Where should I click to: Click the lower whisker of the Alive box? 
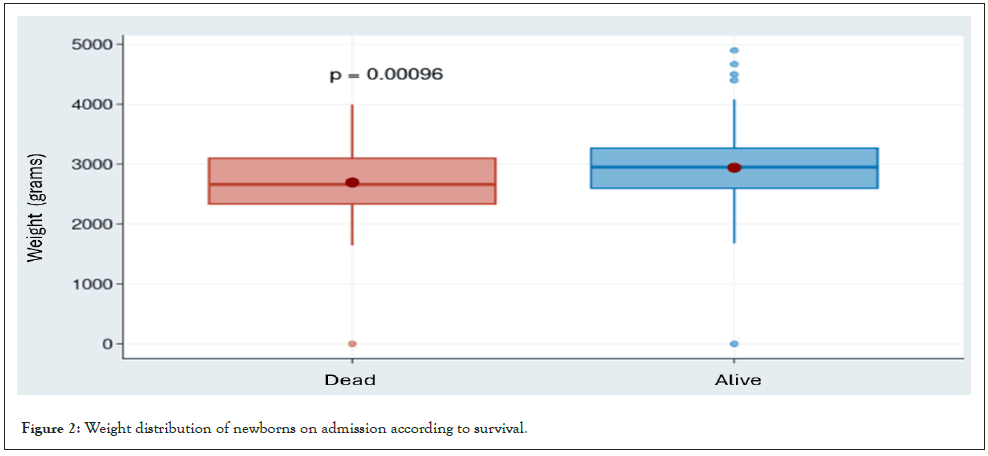pos(734,215)
